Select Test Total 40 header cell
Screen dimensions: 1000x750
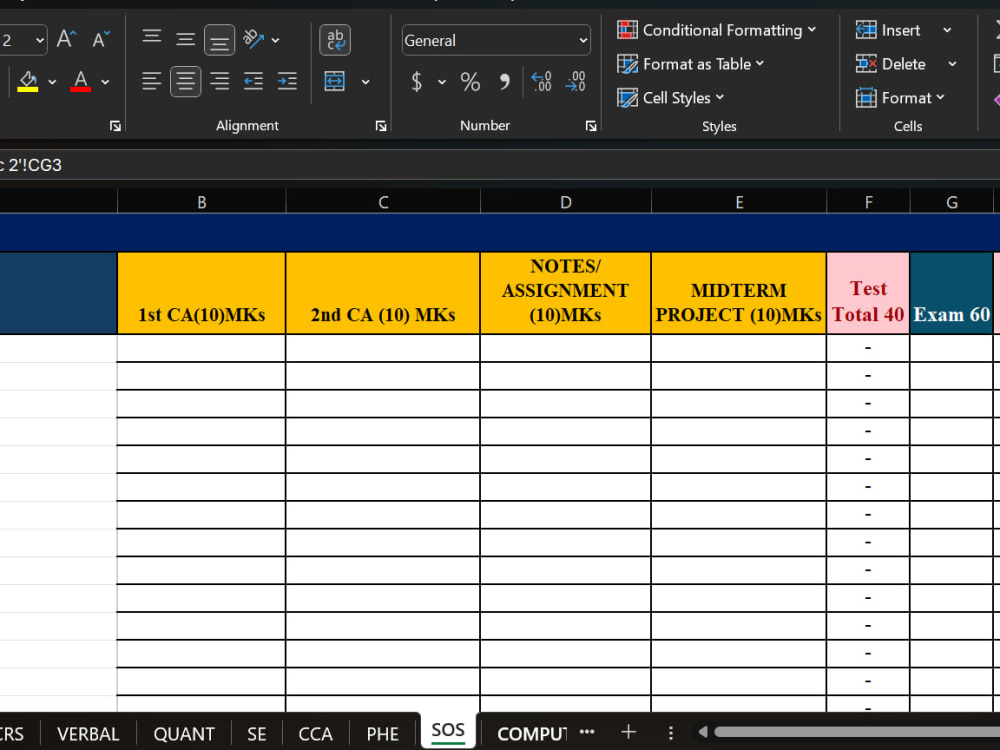click(868, 293)
